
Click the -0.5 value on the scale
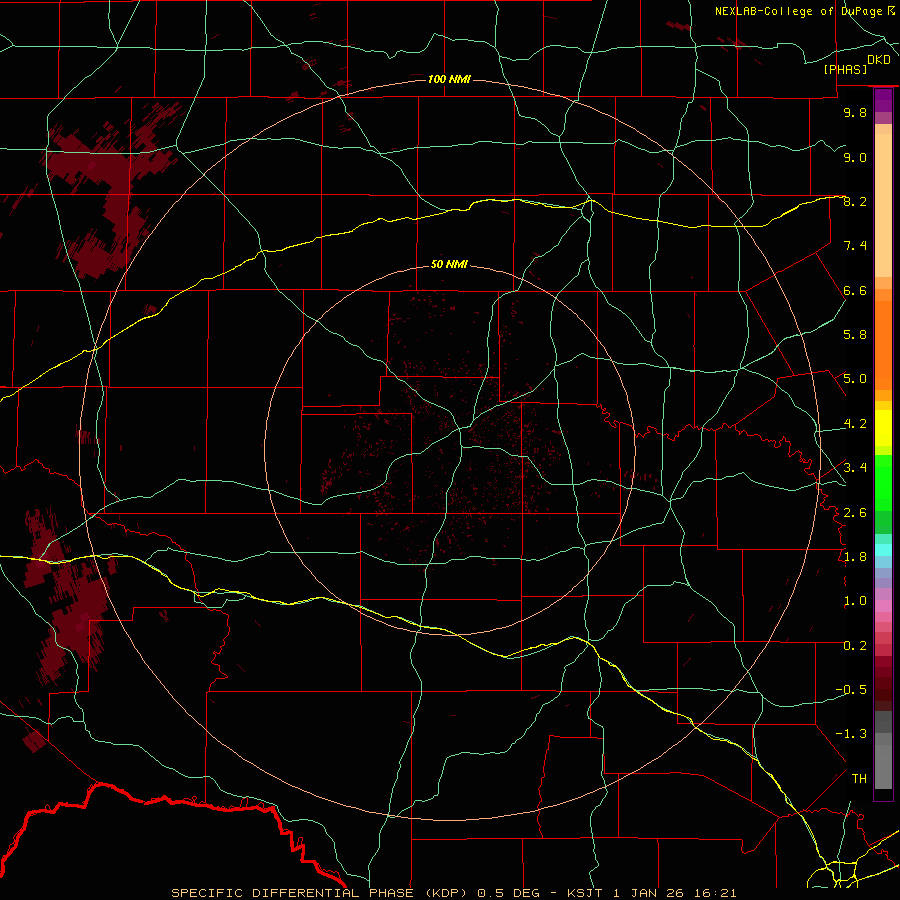851,689
